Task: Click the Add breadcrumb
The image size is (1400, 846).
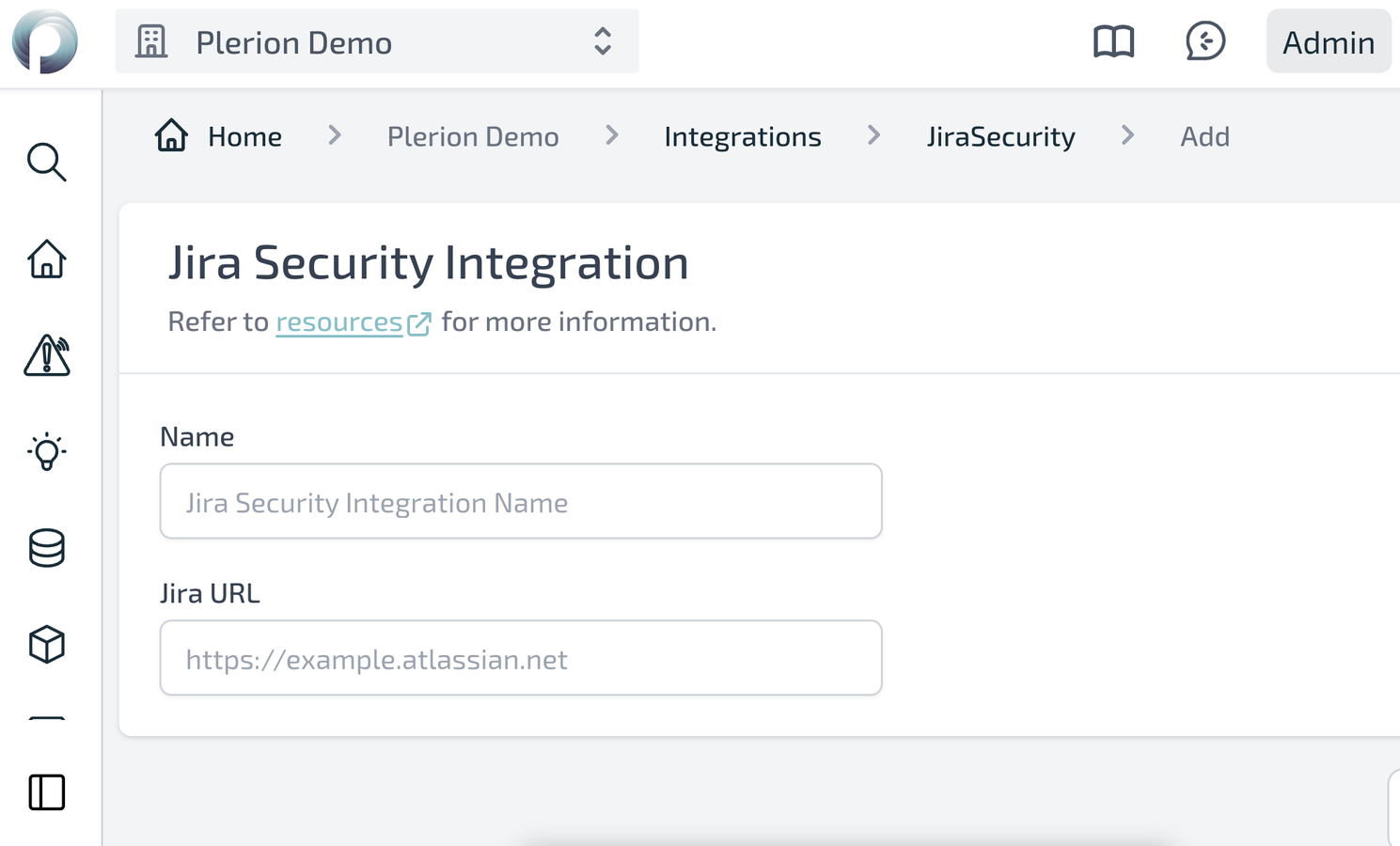Action: [1204, 137]
